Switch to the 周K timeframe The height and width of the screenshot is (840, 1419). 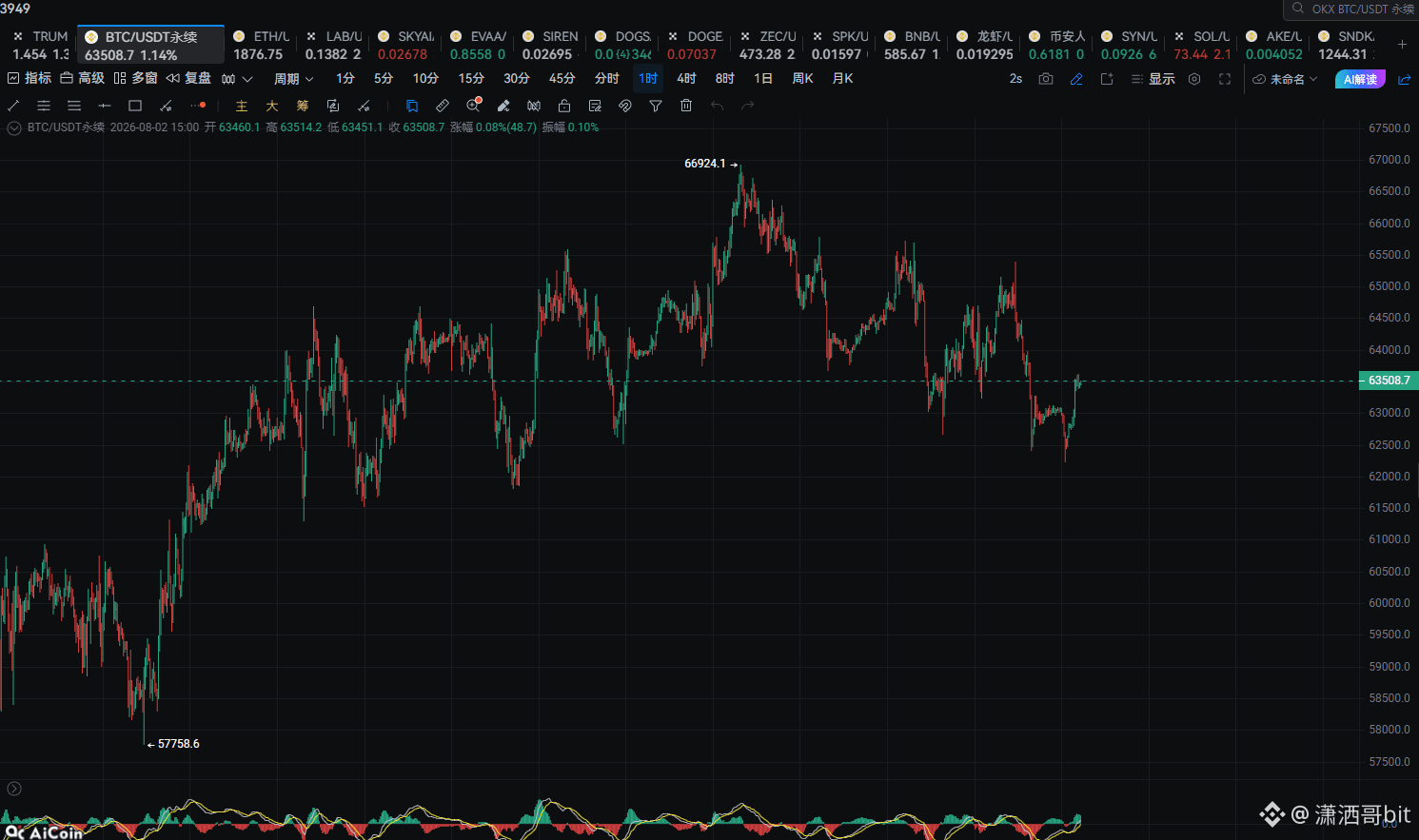coord(802,79)
